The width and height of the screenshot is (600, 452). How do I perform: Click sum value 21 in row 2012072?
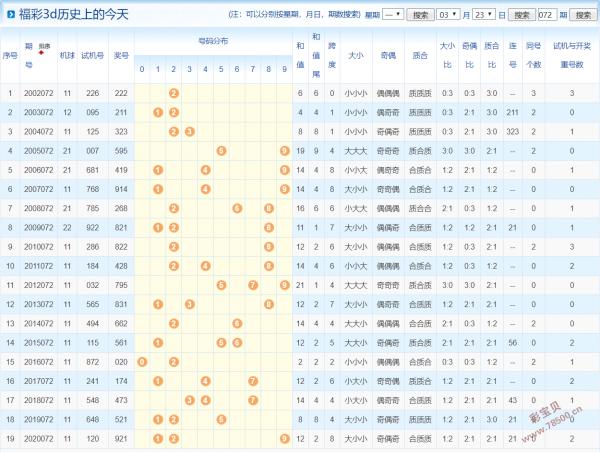pyautogui.click(x=300, y=285)
